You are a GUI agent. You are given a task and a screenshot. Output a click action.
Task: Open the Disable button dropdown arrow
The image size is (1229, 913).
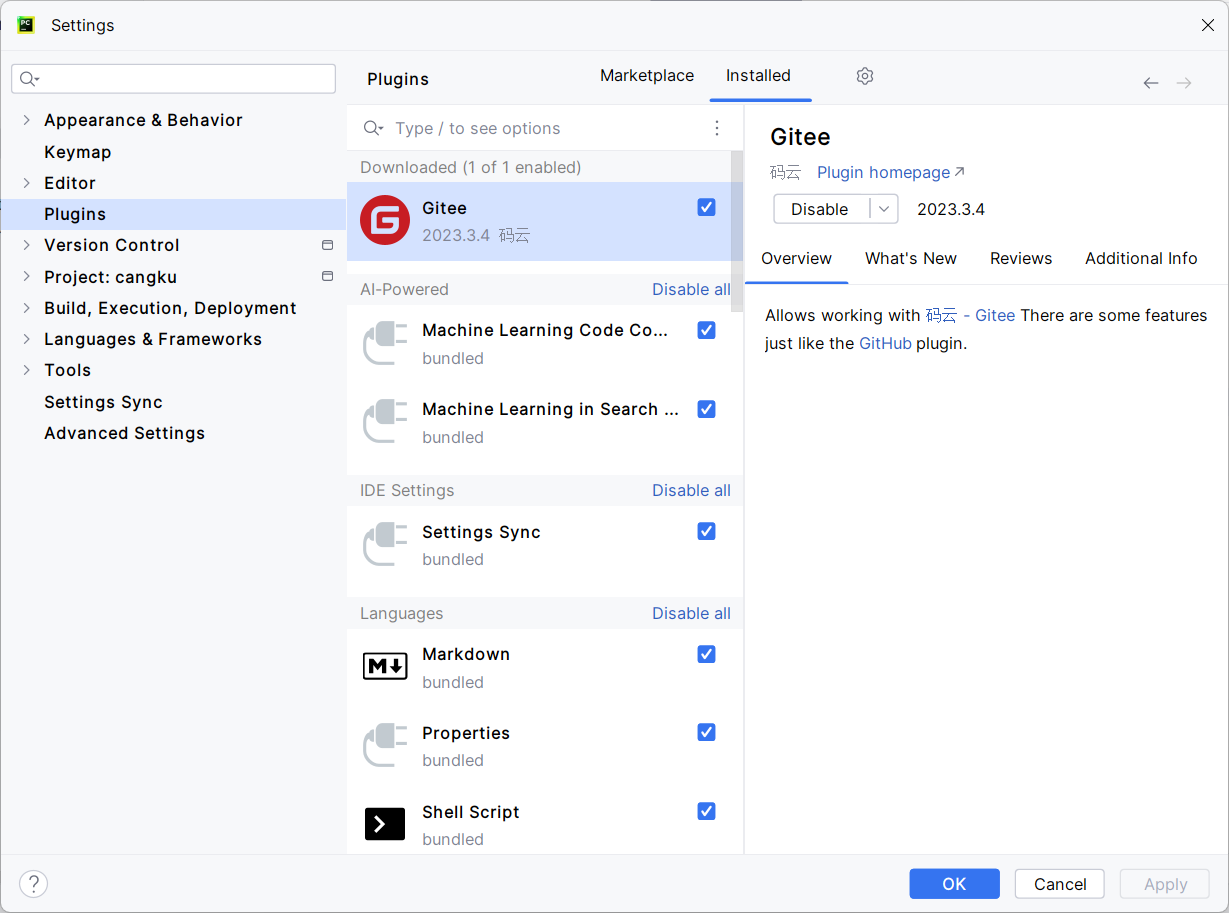click(884, 209)
